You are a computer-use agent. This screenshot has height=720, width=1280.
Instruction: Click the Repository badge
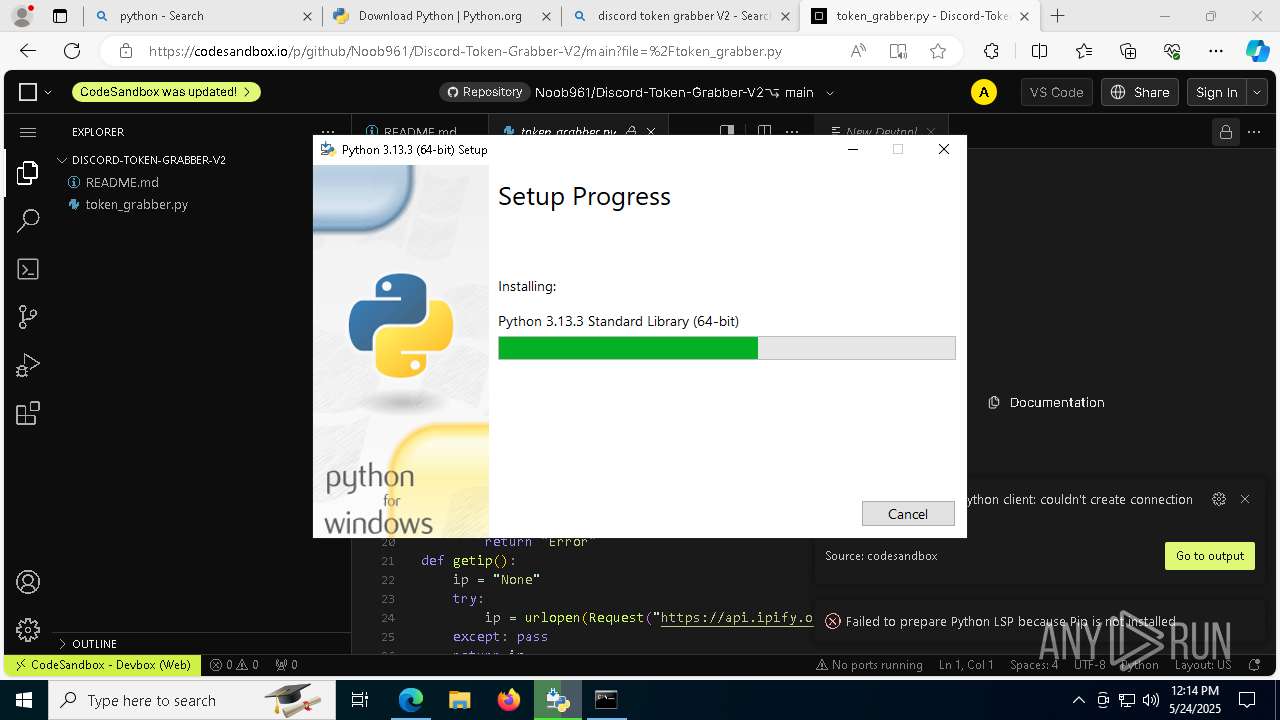coord(485,92)
